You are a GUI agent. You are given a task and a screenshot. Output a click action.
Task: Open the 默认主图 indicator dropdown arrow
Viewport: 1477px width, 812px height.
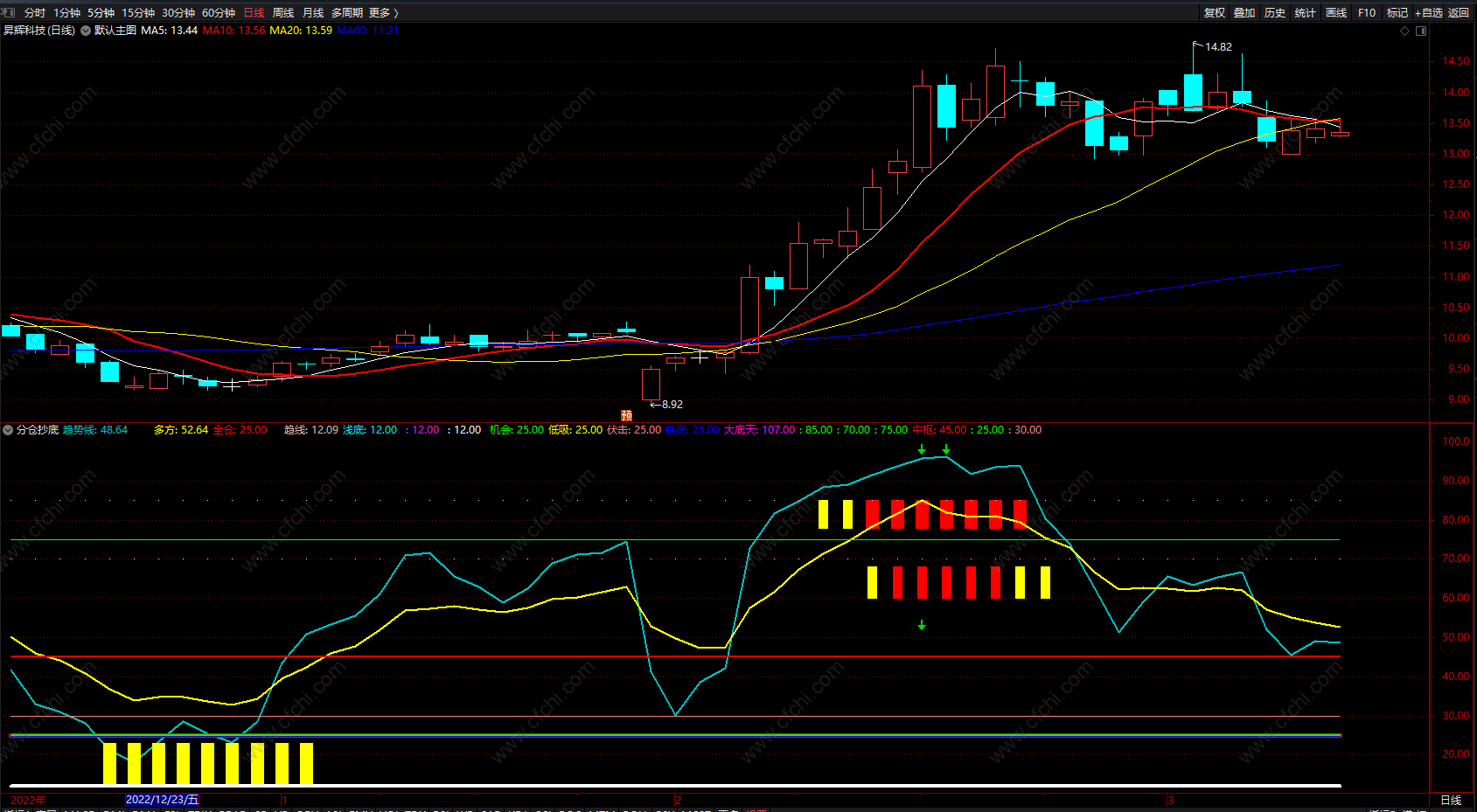[86, 31]
